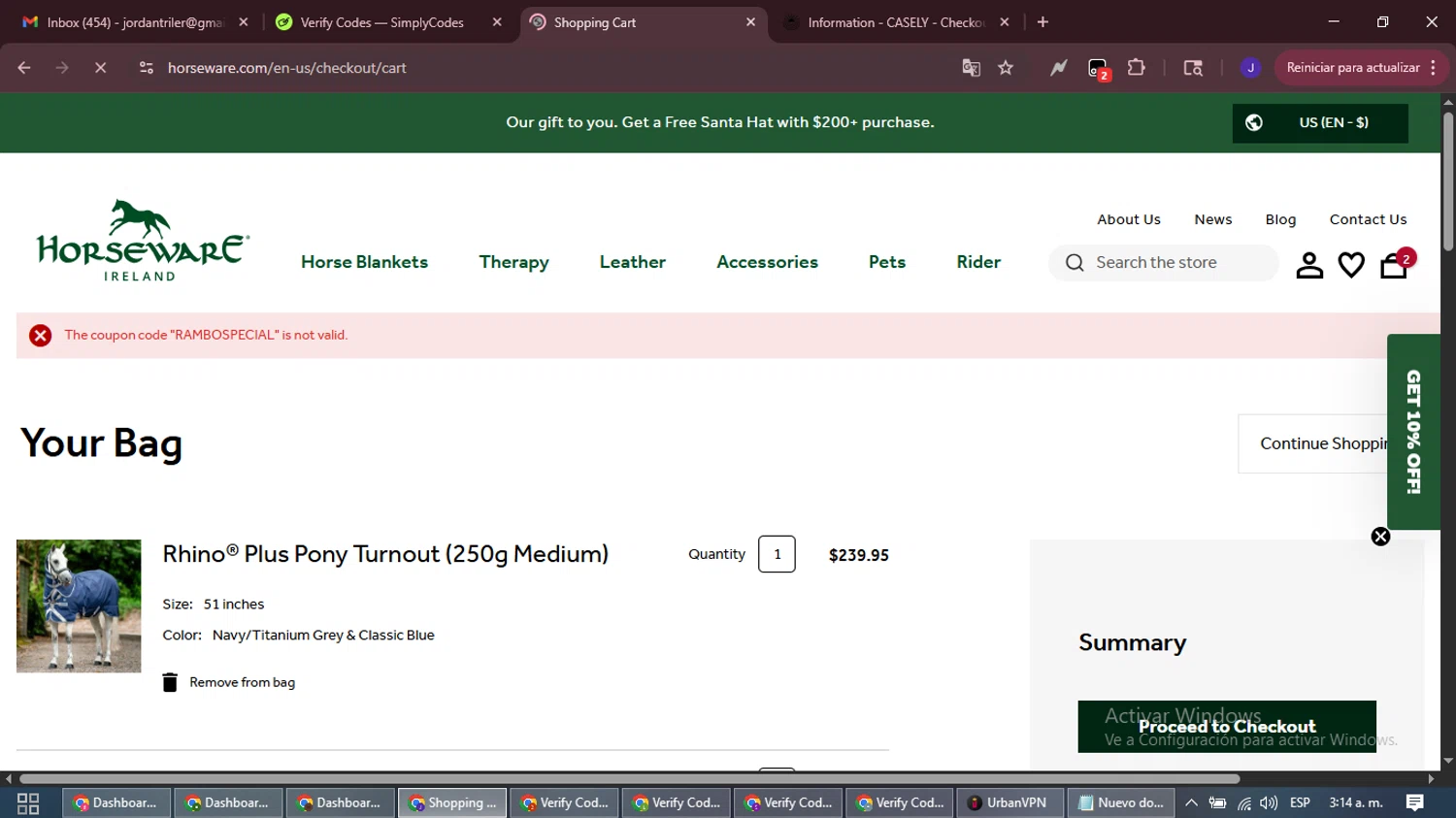Open Nuevo do... taskbar item
This screenshot has height=818, width=1456.
click(x=1121, y=803)
